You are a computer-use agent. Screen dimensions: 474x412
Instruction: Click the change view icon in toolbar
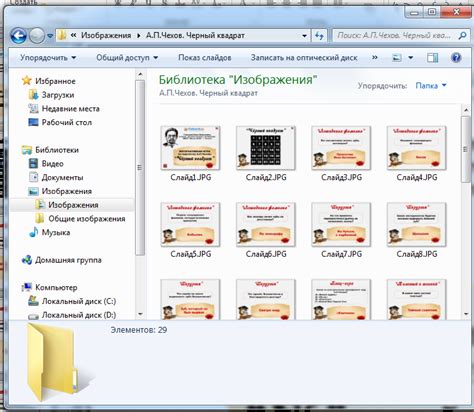[x=397, y=58]
